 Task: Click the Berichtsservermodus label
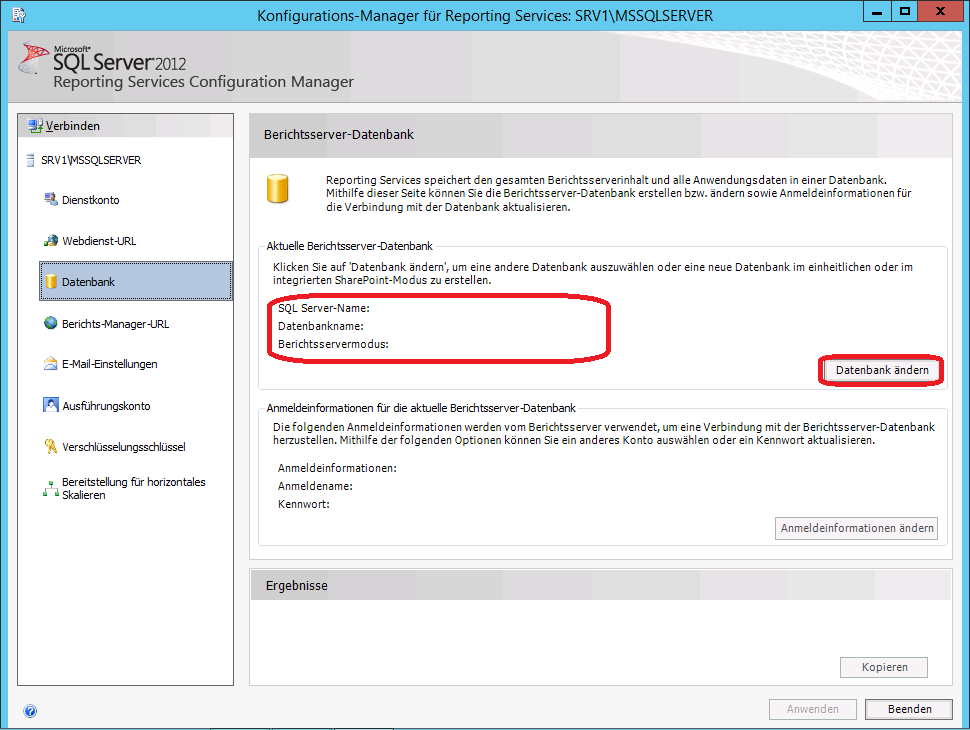333,344
